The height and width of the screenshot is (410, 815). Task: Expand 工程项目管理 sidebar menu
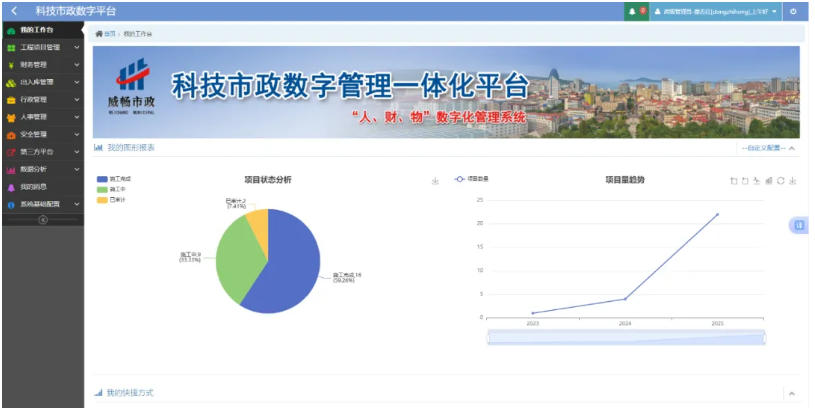tap(43, 47)
